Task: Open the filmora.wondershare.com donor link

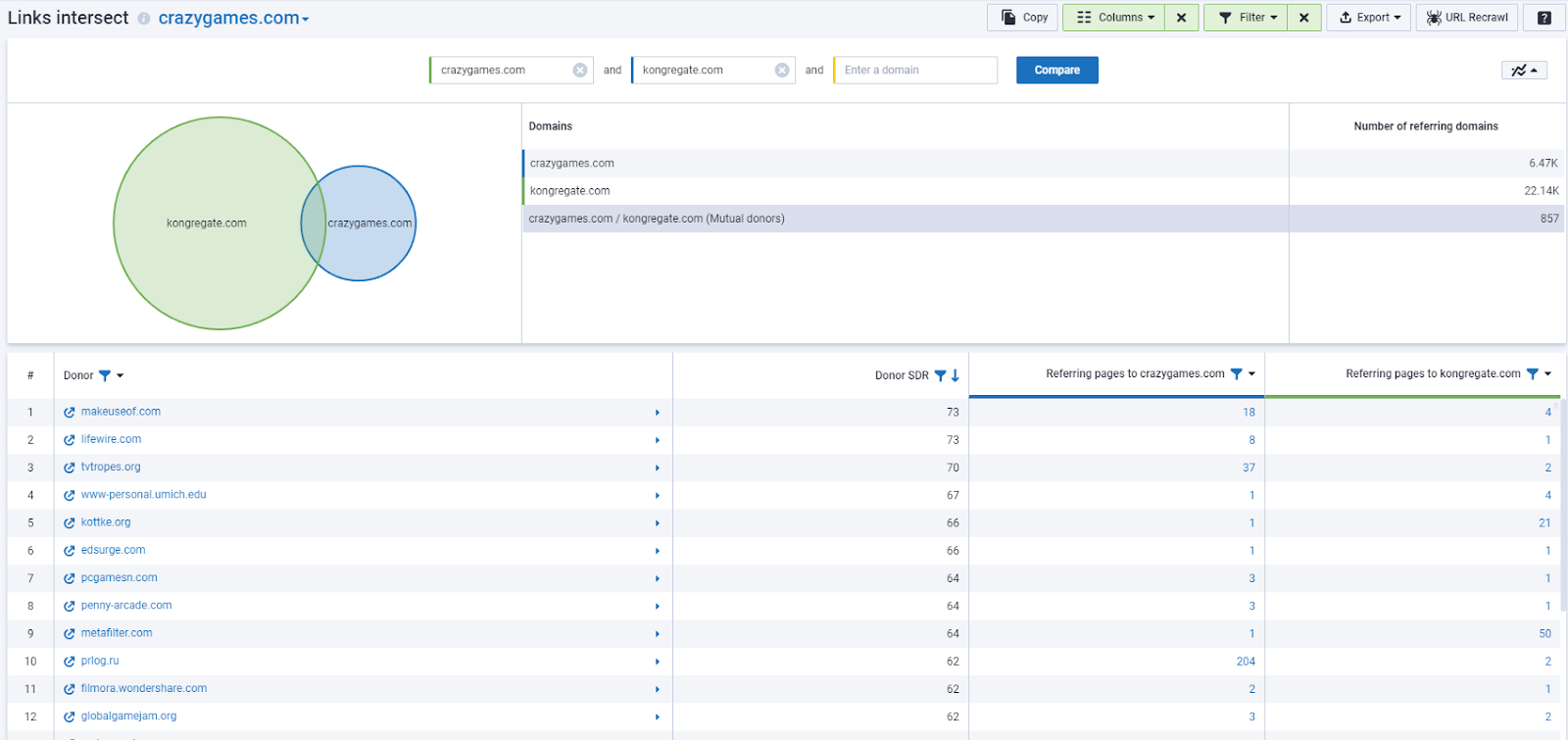Action: point(144,689)
